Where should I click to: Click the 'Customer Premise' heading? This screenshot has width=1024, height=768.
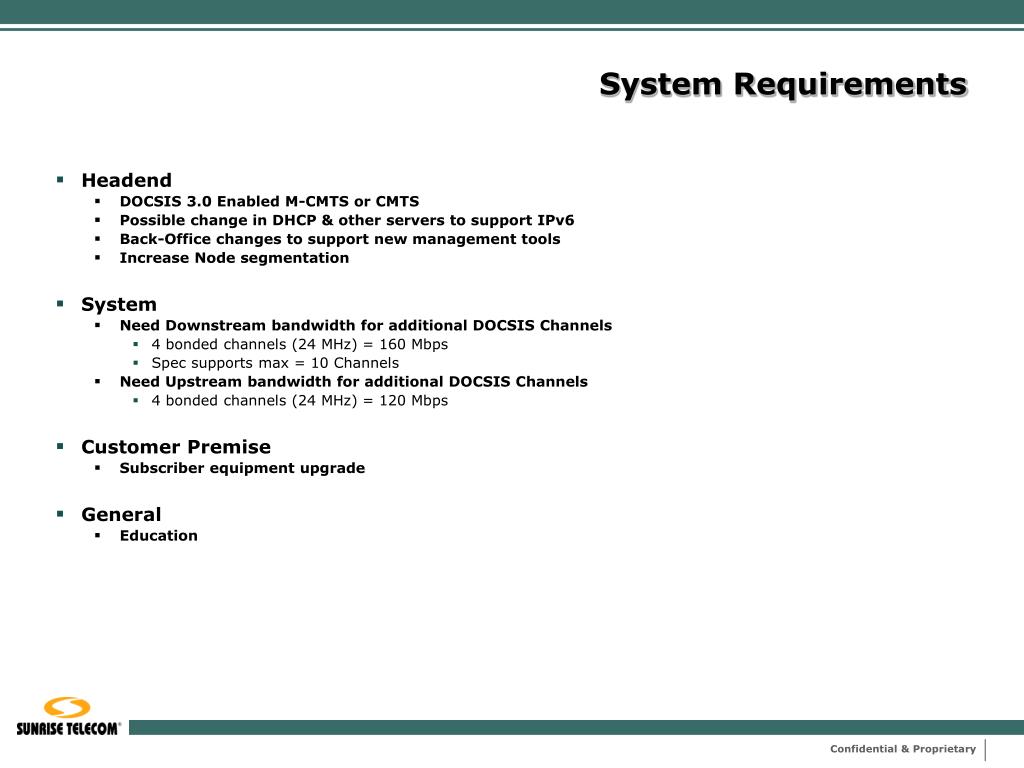[176, 447]
